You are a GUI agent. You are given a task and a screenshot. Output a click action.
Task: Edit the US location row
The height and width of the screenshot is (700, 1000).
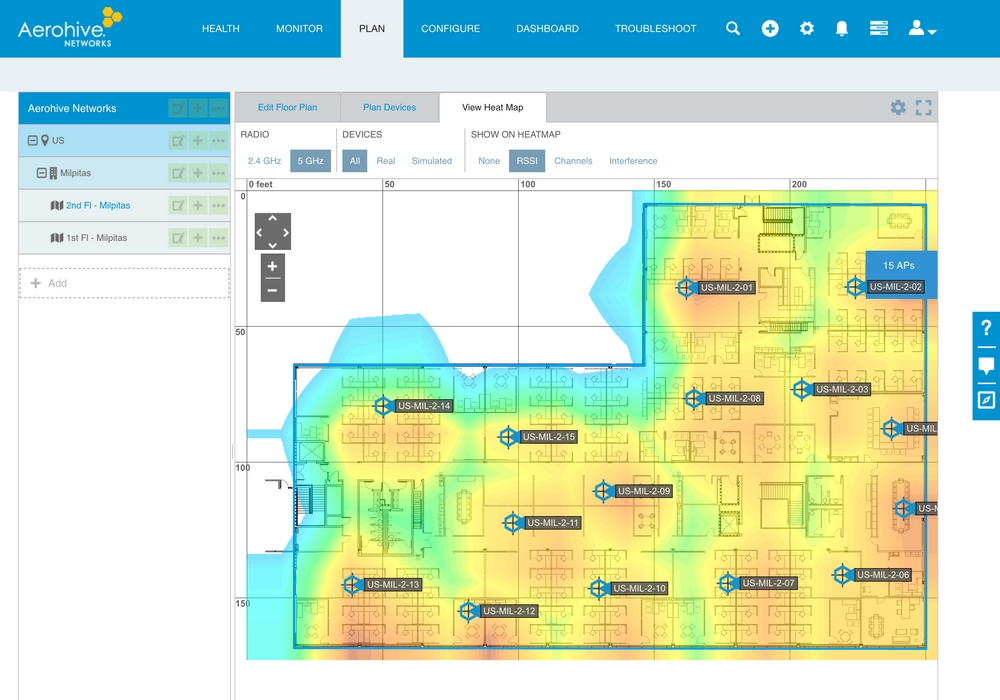coord(178,140)
